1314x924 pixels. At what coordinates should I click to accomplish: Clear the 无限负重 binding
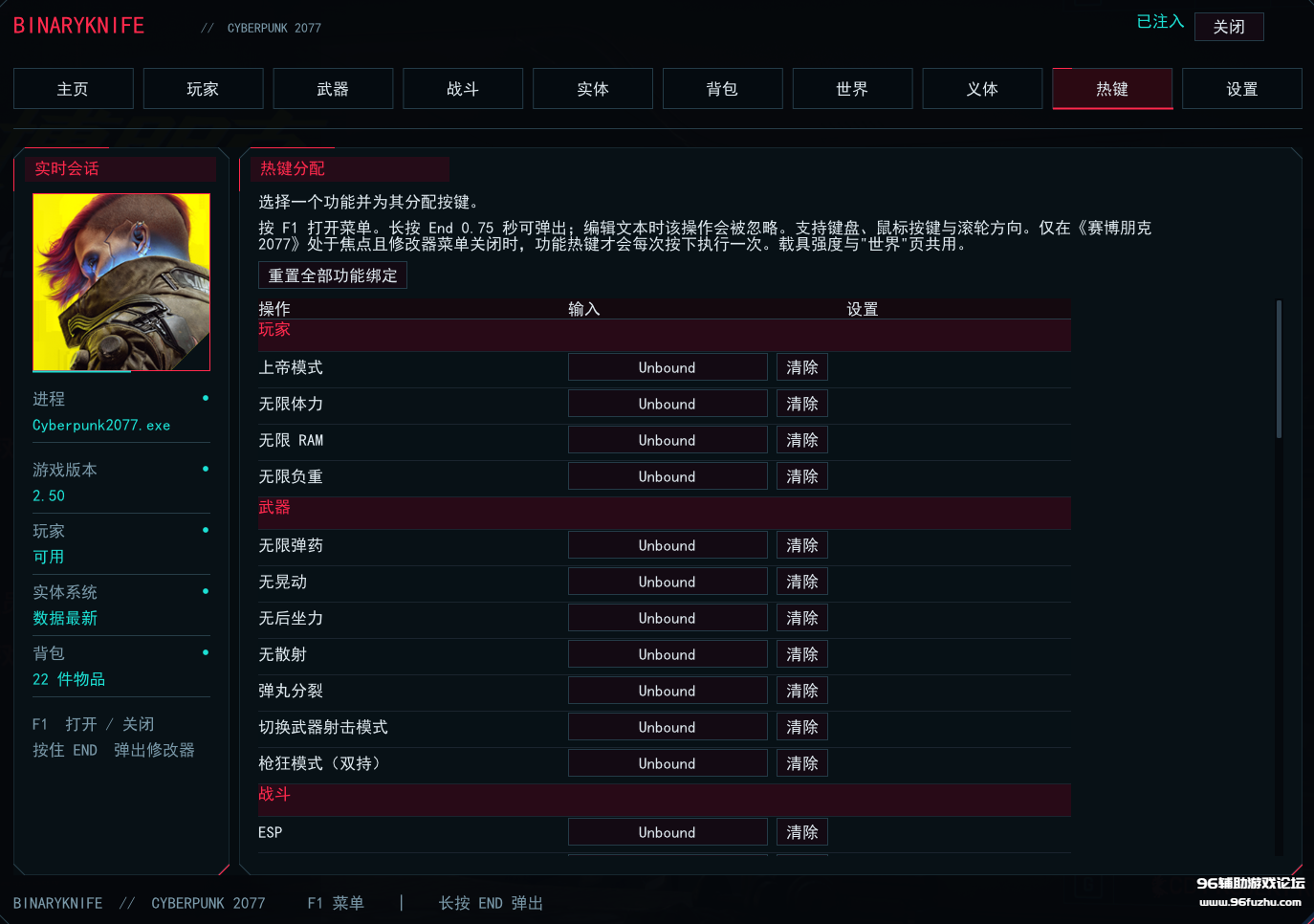click(x=802, y=476)
